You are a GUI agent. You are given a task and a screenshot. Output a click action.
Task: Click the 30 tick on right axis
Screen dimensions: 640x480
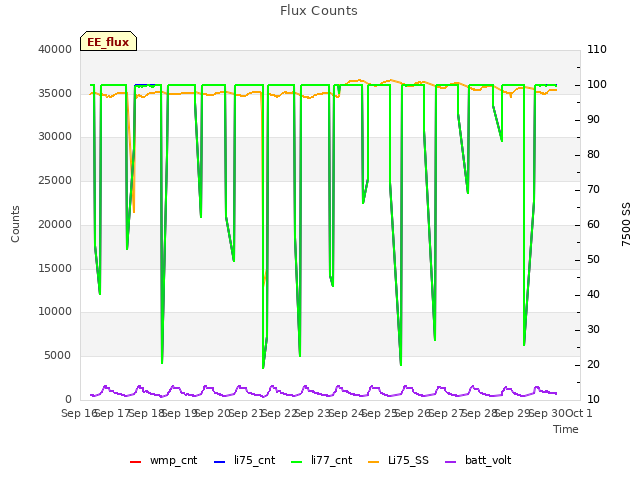(x=593, y=330)
